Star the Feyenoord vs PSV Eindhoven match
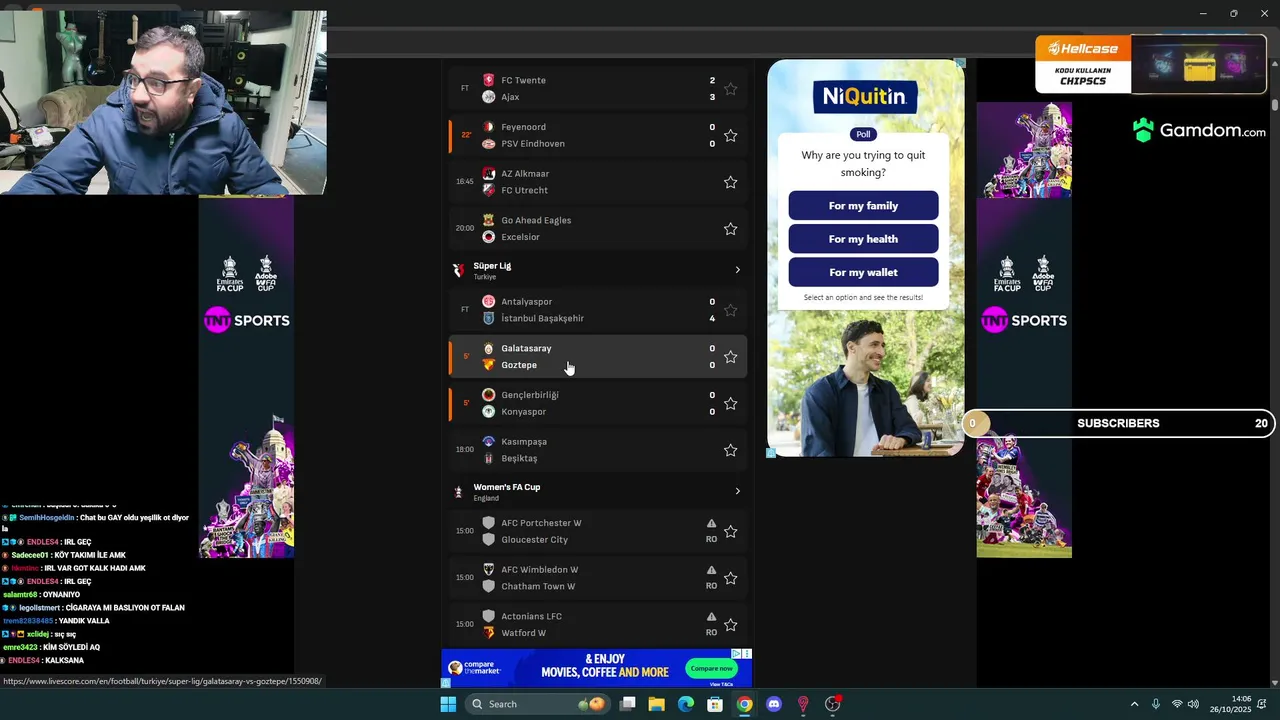This screenshot has height=720, width=1280. pyautogui.click(x=731, y=135)
